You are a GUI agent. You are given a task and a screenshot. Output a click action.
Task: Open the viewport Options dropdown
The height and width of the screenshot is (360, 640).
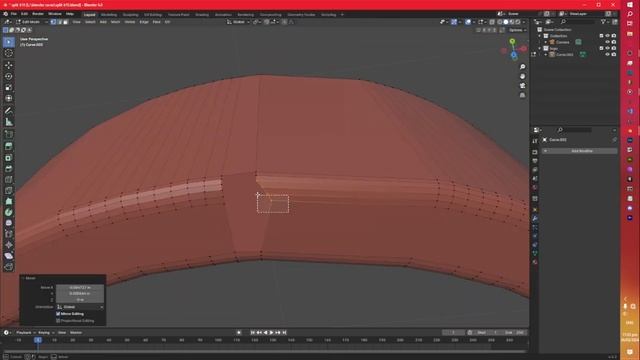tap(517, 30)
